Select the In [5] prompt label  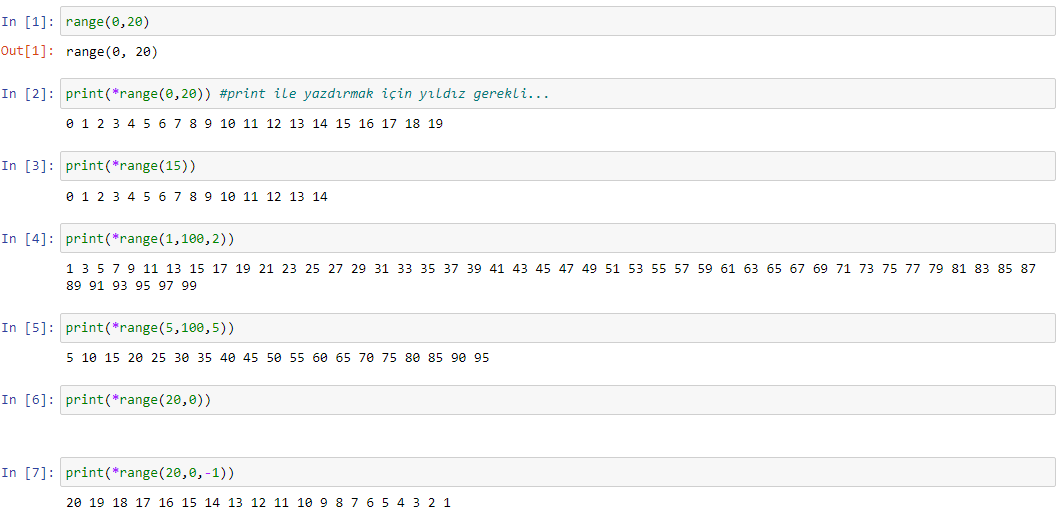tap(28, 328)
